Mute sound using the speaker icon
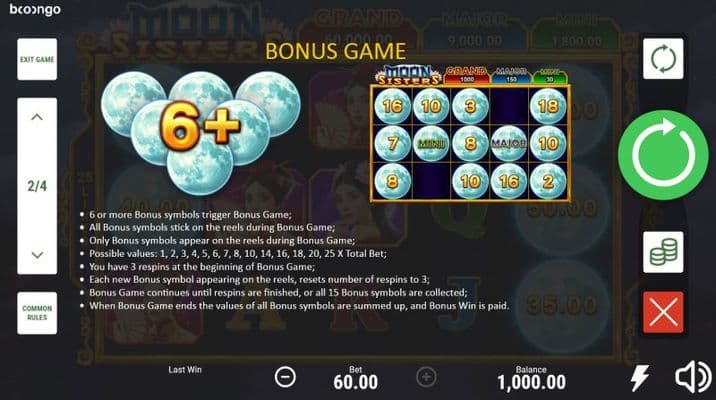The height and width of the screenshot is (400, 716). (x=693, y=377)
